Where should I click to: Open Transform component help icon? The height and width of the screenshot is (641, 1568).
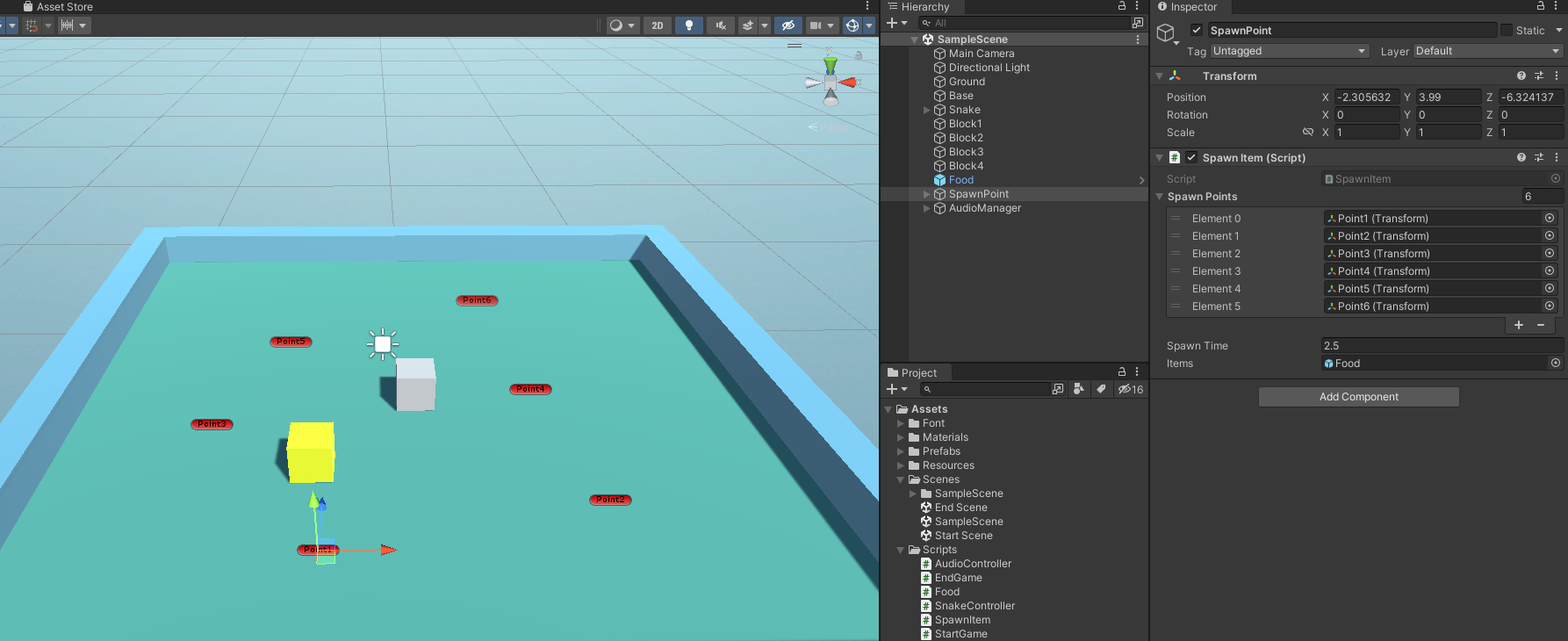click(1521, 76)
